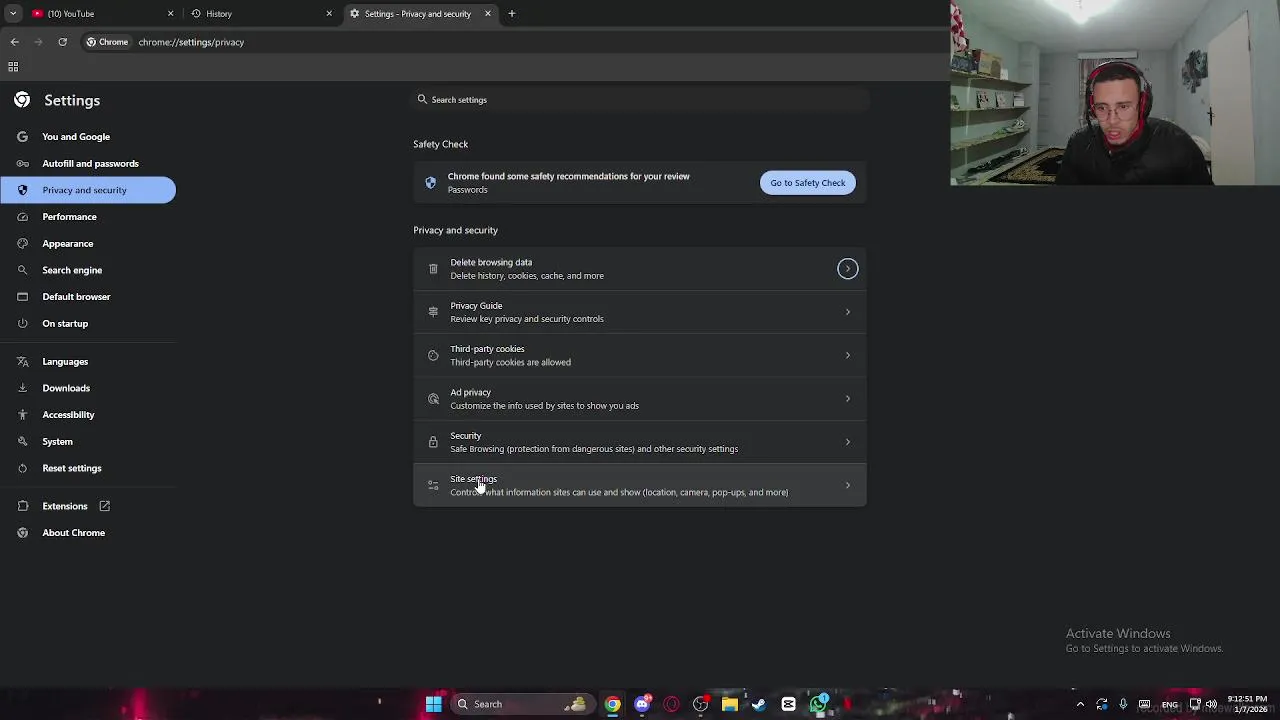The image size is (1280, 720).
Task: Expand the Third-party cookies row chevron
Action: [847, 355]
